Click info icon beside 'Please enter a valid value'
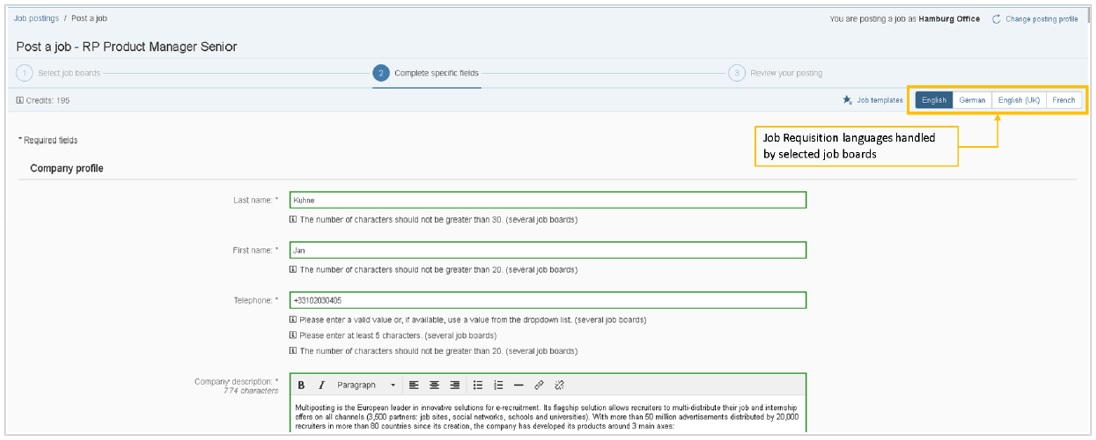Viewport: 1096px width, 440px height. tap(293, 320)
